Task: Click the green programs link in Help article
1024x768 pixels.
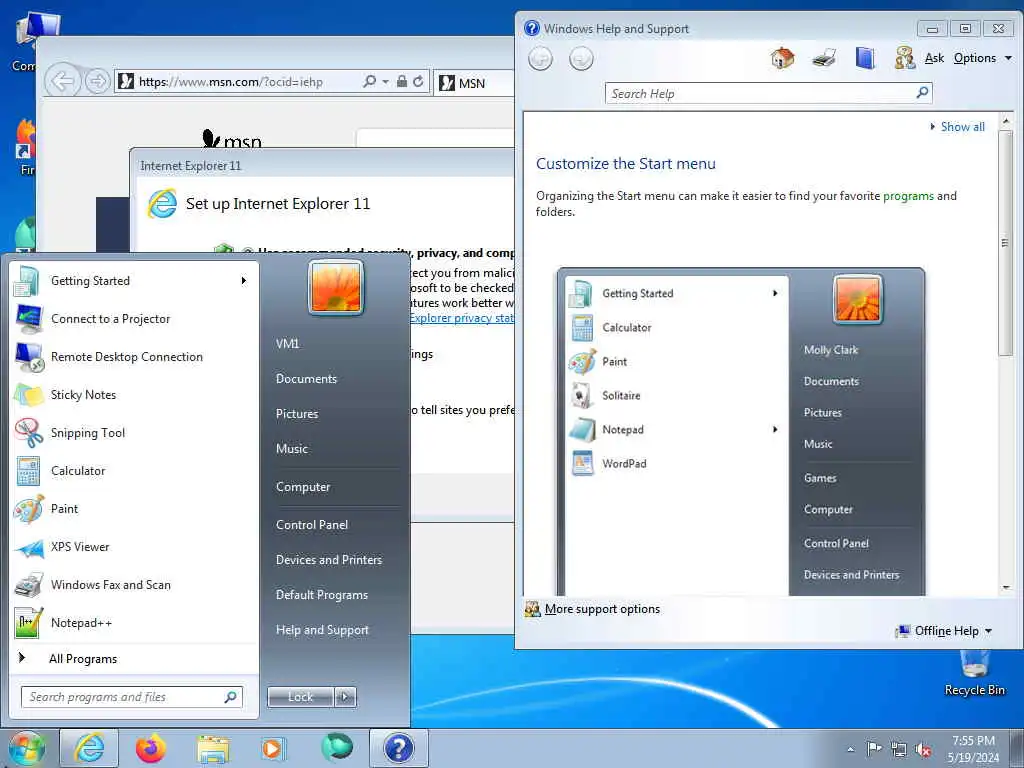Action: click(908, 196)
